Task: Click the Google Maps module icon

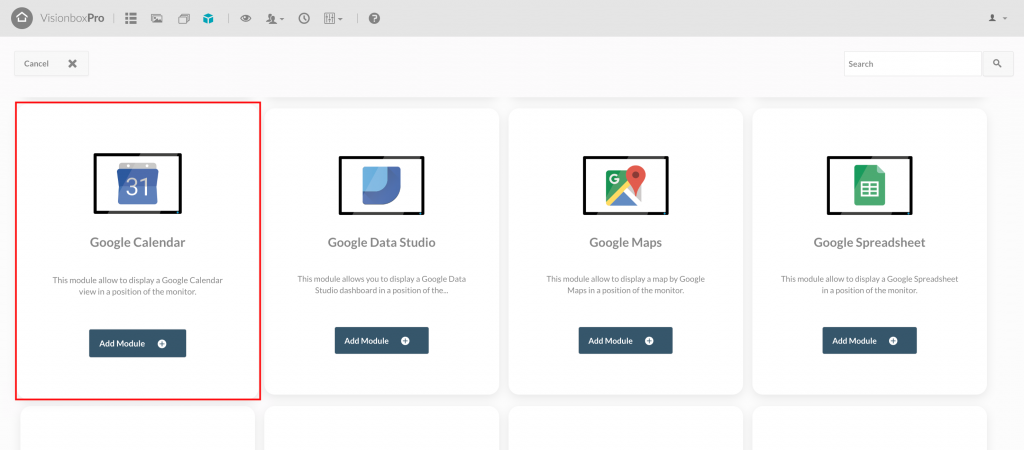Action: (x=625, y=185)
